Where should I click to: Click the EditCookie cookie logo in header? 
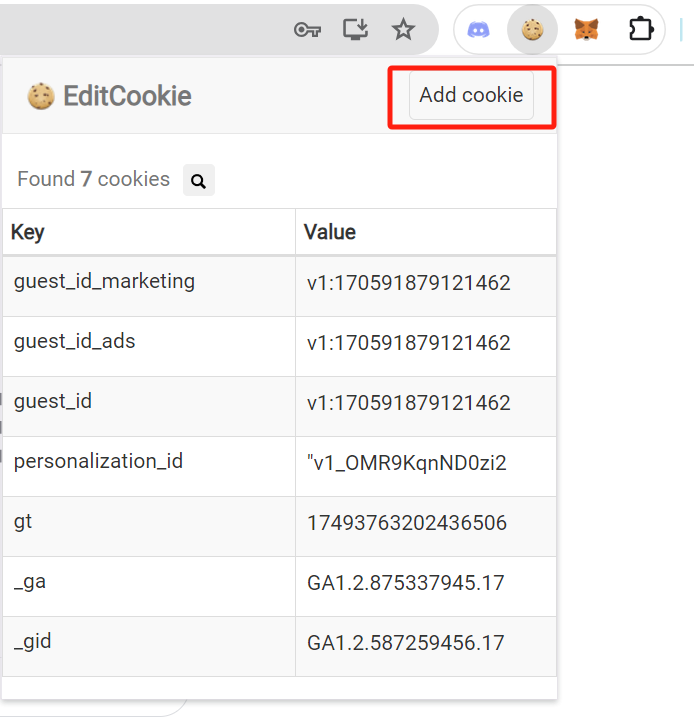point(41,96)
